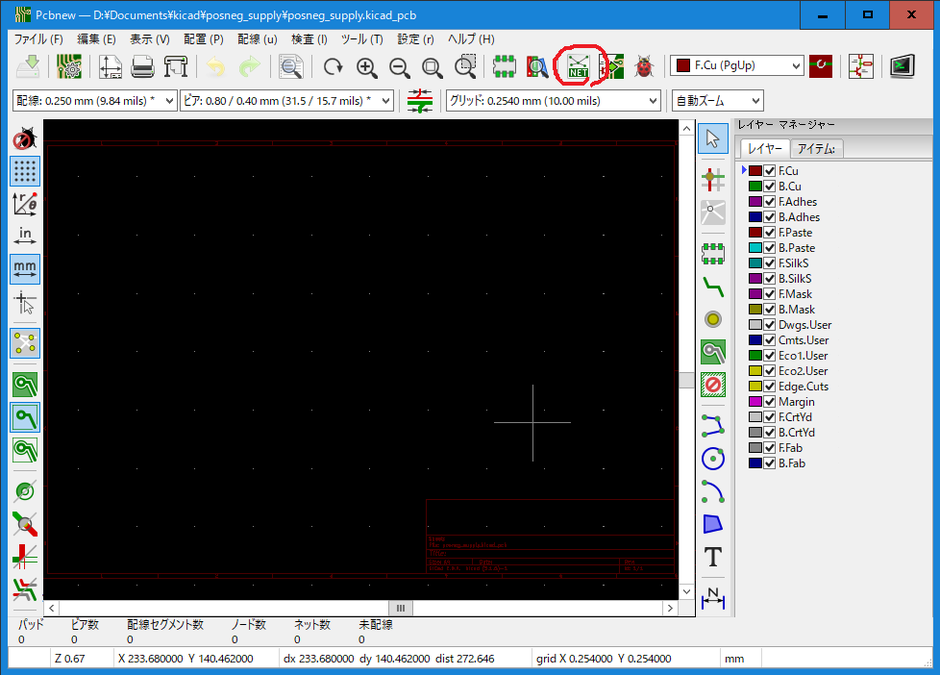Viewport: 940px width, 675px height.
Task: Click the B.Cu layer color swatch
Action: (755, 186)
